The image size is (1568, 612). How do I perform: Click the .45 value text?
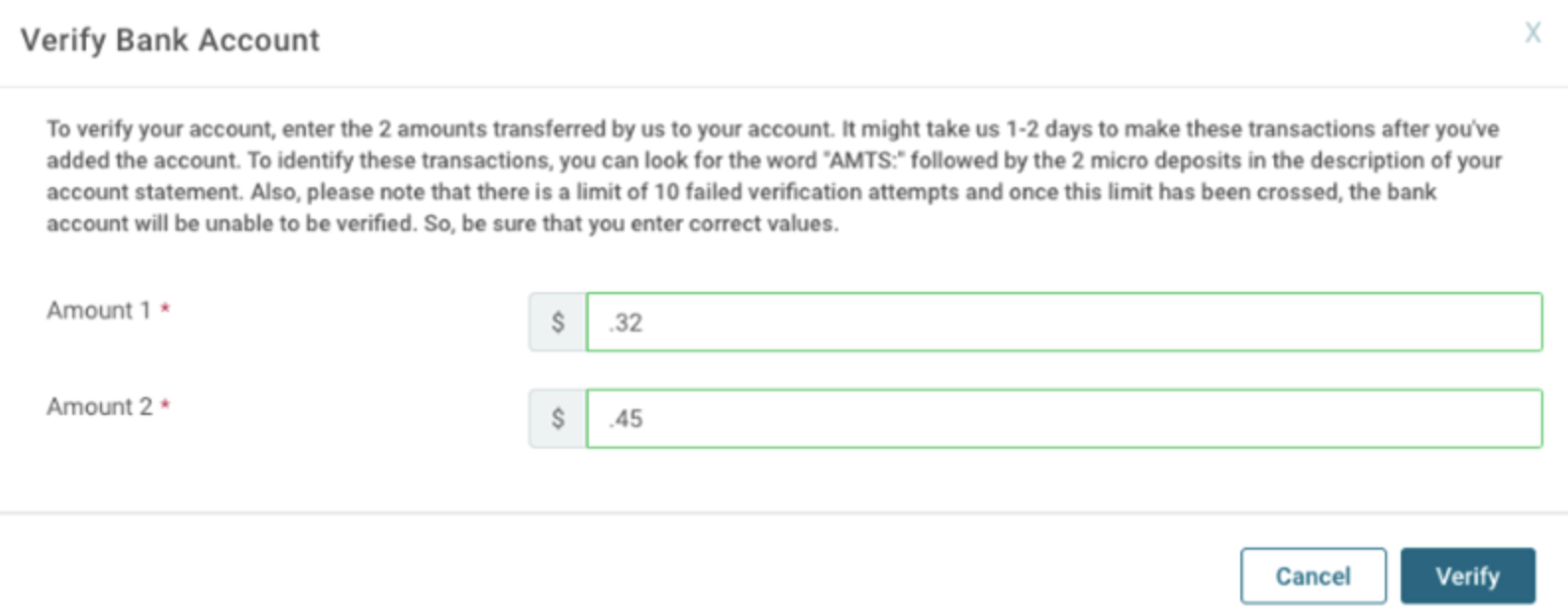click(x=626, y=419)
